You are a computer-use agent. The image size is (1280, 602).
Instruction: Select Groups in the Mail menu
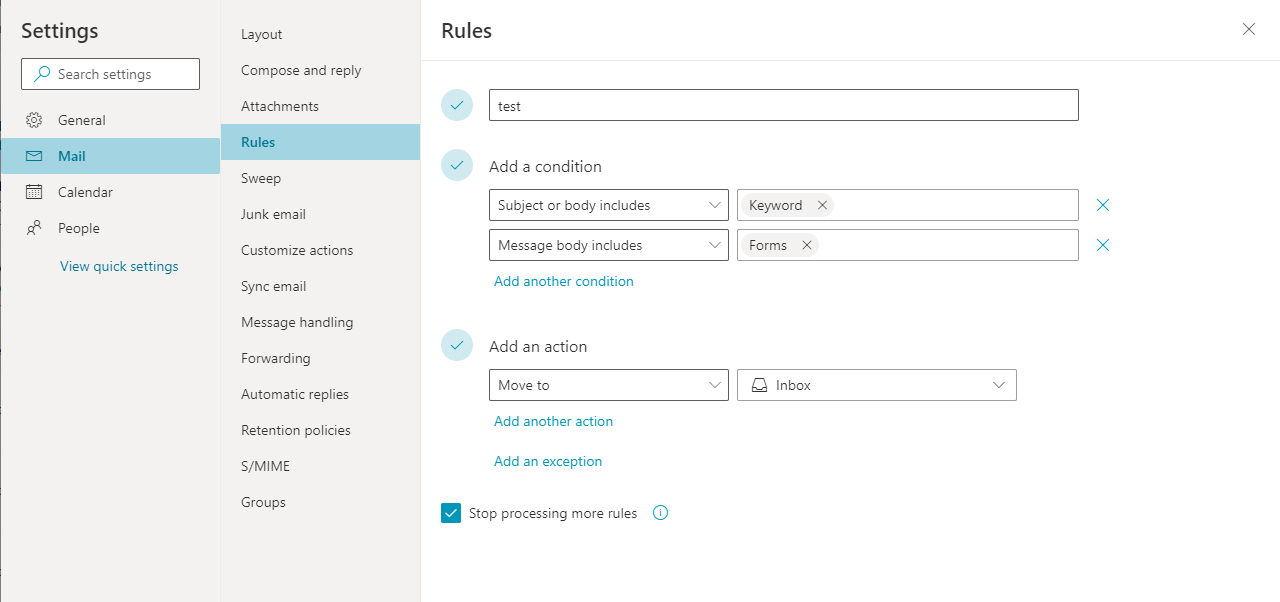(320, 502)
